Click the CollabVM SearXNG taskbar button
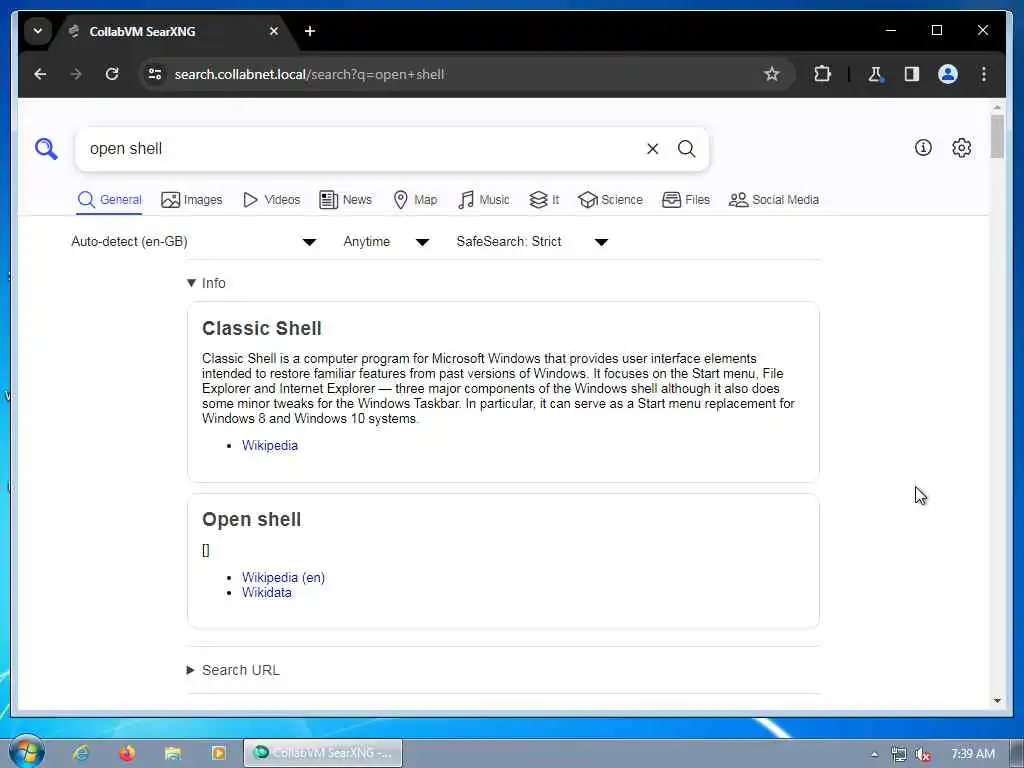 (323, 753)
